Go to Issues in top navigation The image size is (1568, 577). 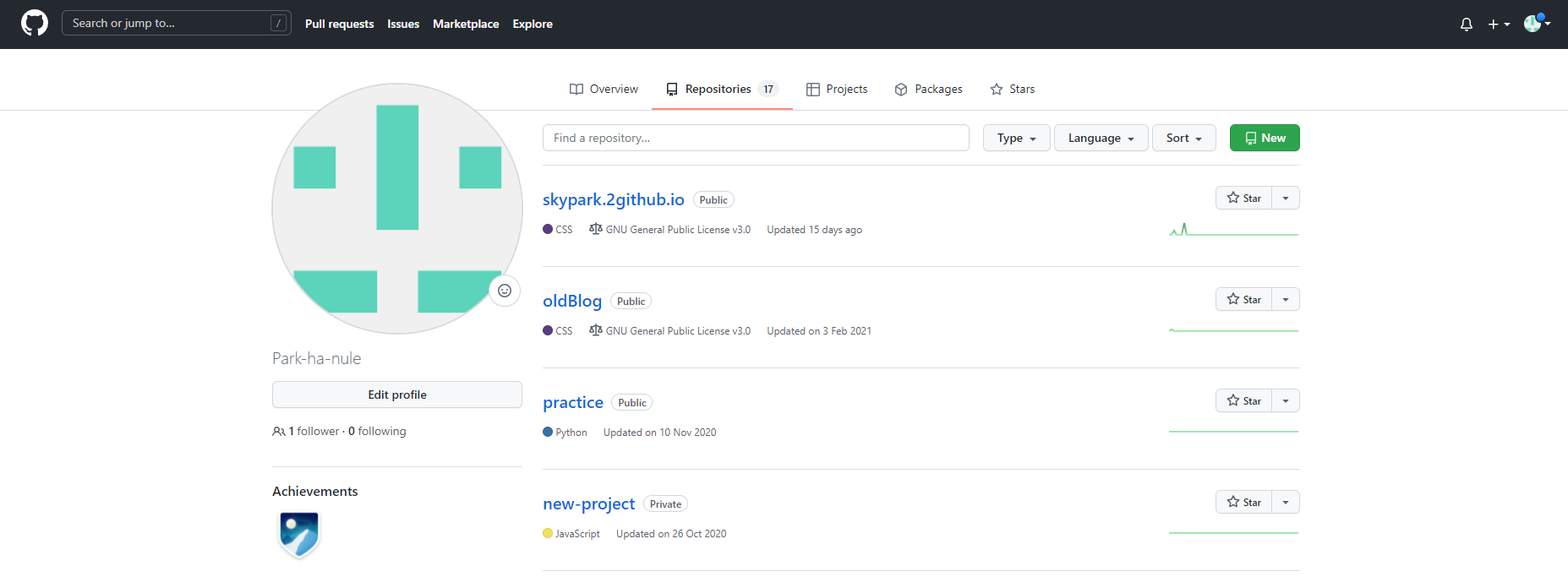(403, 24)
